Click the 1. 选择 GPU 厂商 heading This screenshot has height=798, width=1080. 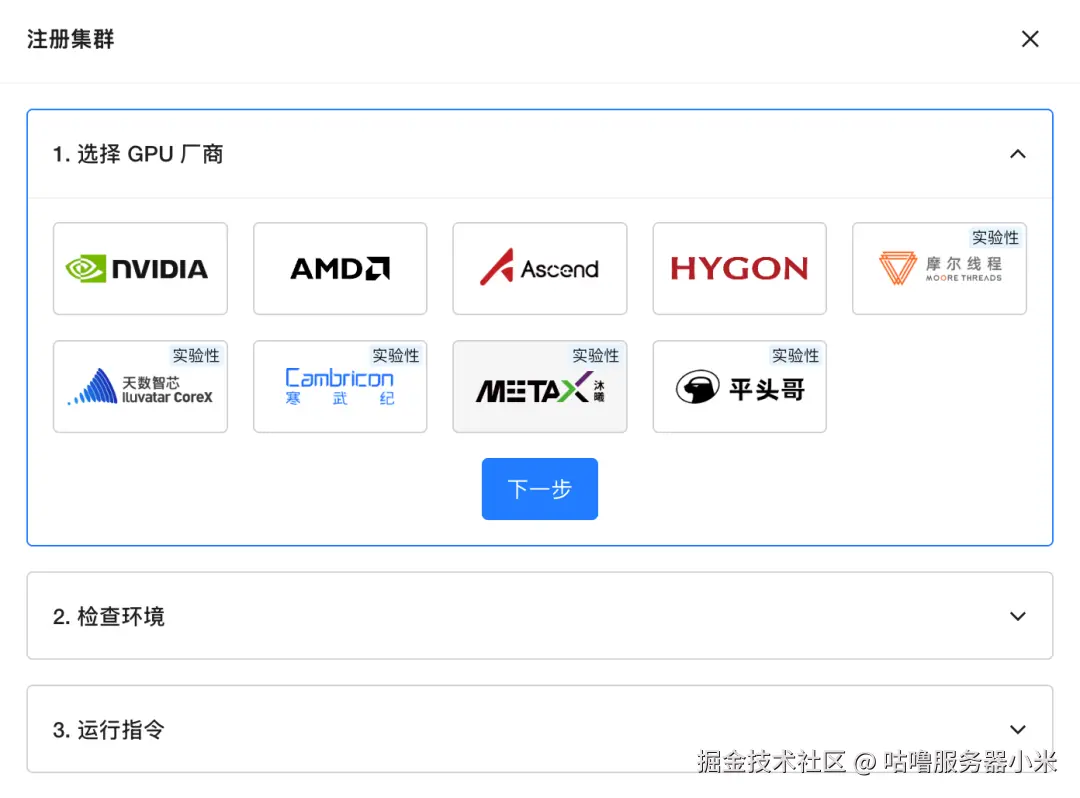click(x=138, y=154)
